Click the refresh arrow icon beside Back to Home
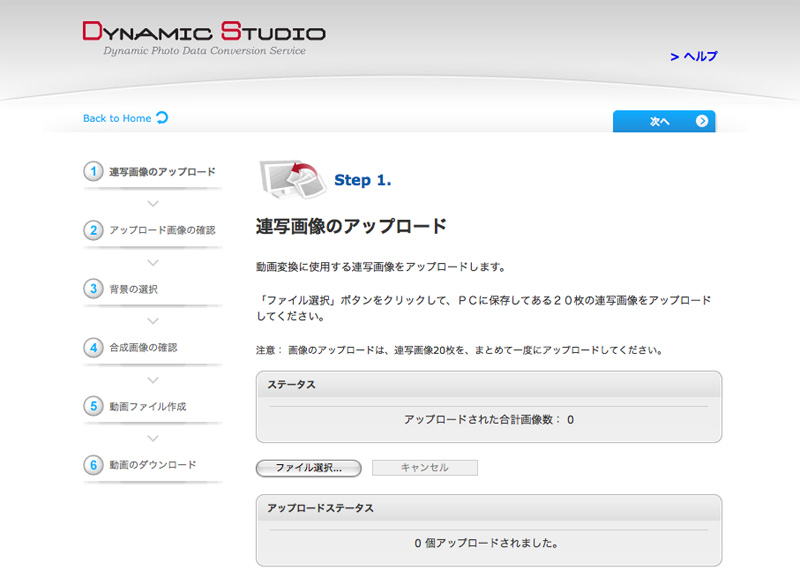The image size is (800, 571). 162,118
